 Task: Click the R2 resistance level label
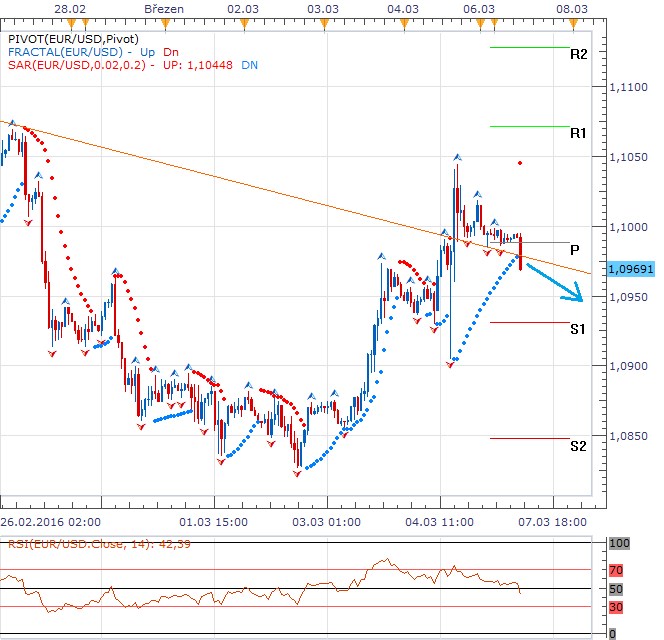(578, 54)
